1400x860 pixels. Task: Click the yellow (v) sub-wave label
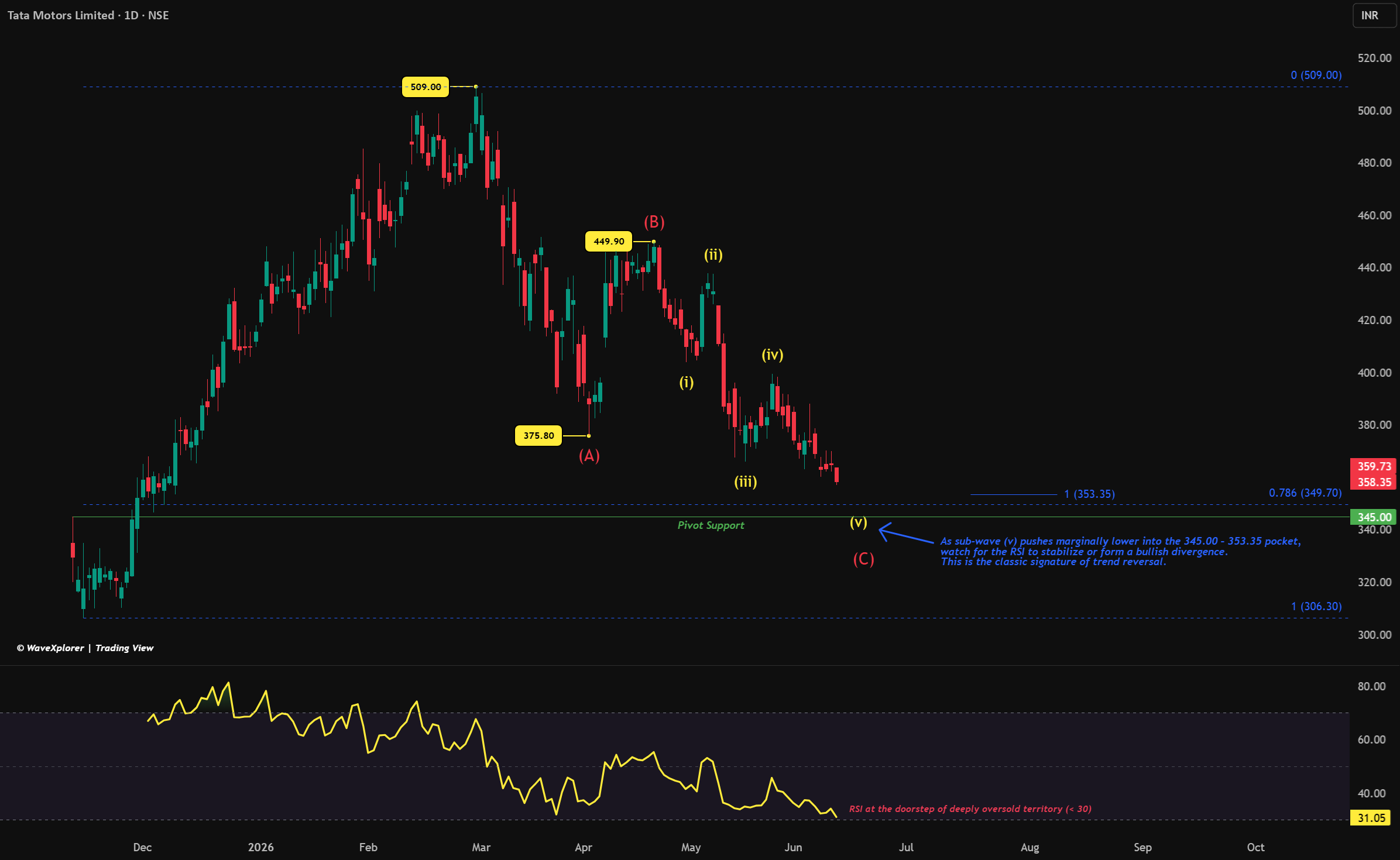(859, 522)
